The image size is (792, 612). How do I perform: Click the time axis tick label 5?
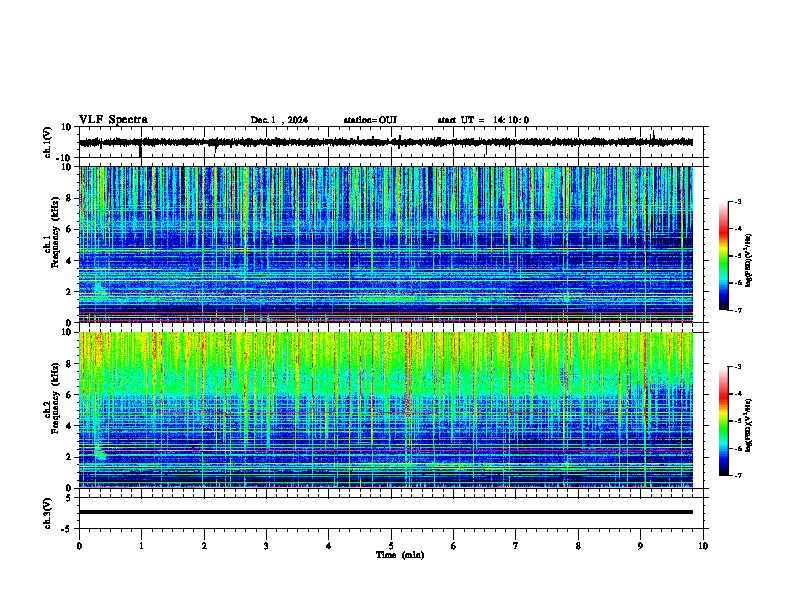(391, 546)
